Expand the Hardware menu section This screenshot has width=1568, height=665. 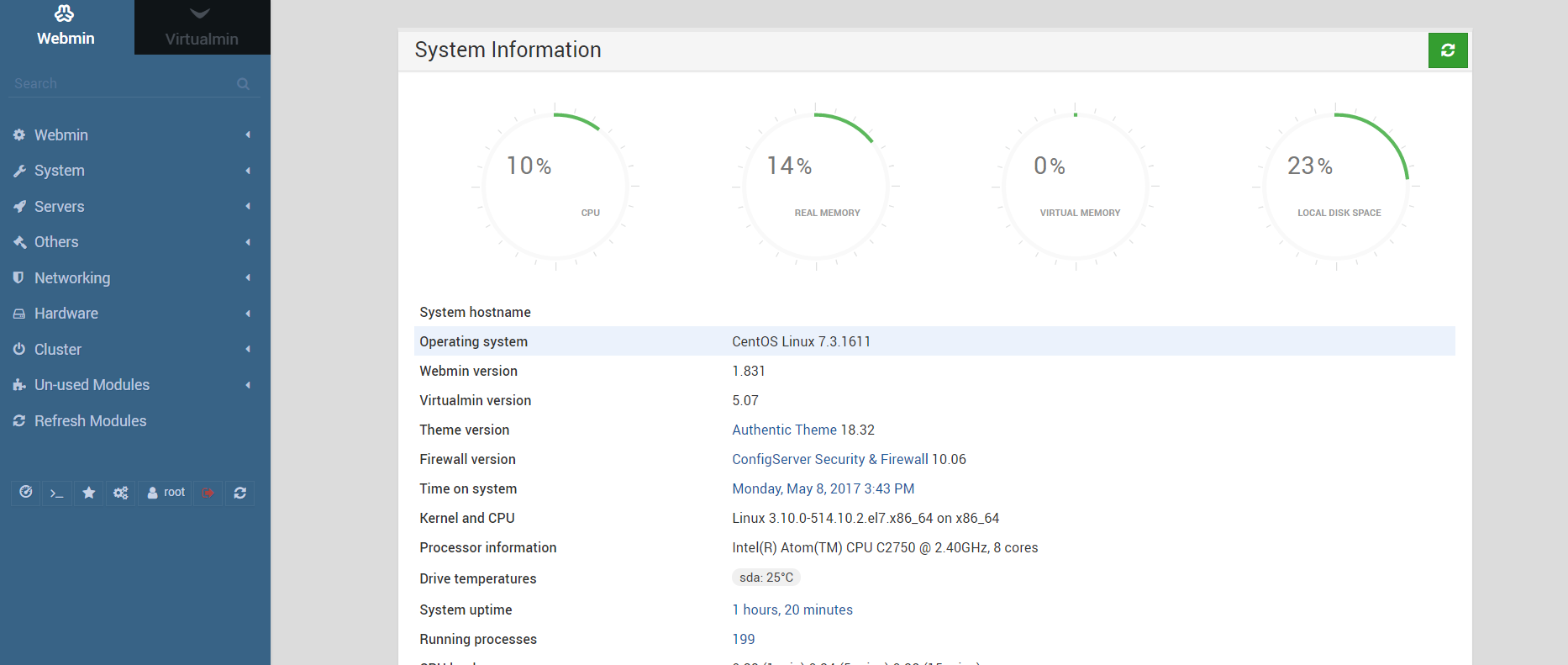[66, 314]
